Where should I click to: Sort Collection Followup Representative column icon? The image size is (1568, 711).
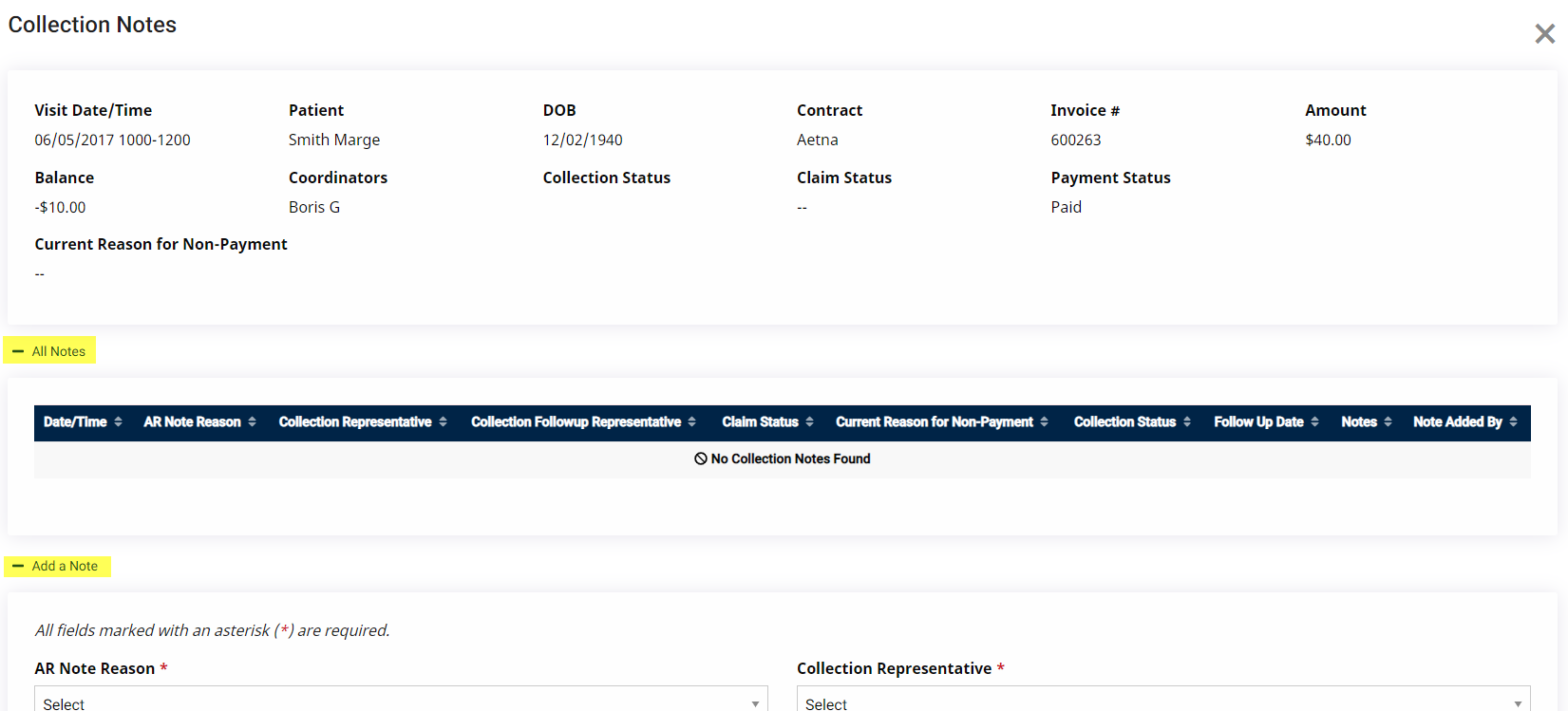(692, 422)
